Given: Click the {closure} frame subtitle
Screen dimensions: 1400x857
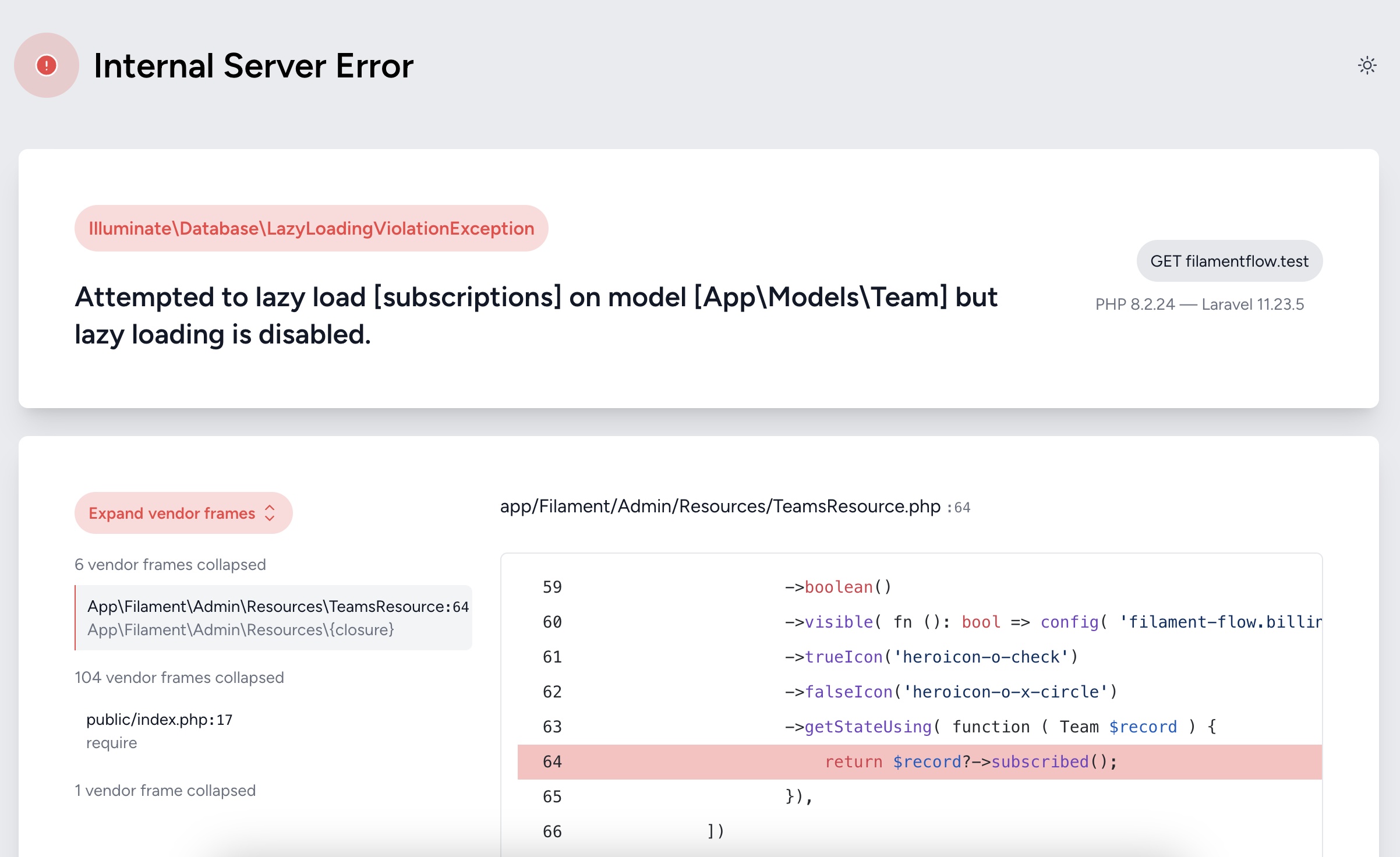Looking at the screenshot, I should [241, 630].
